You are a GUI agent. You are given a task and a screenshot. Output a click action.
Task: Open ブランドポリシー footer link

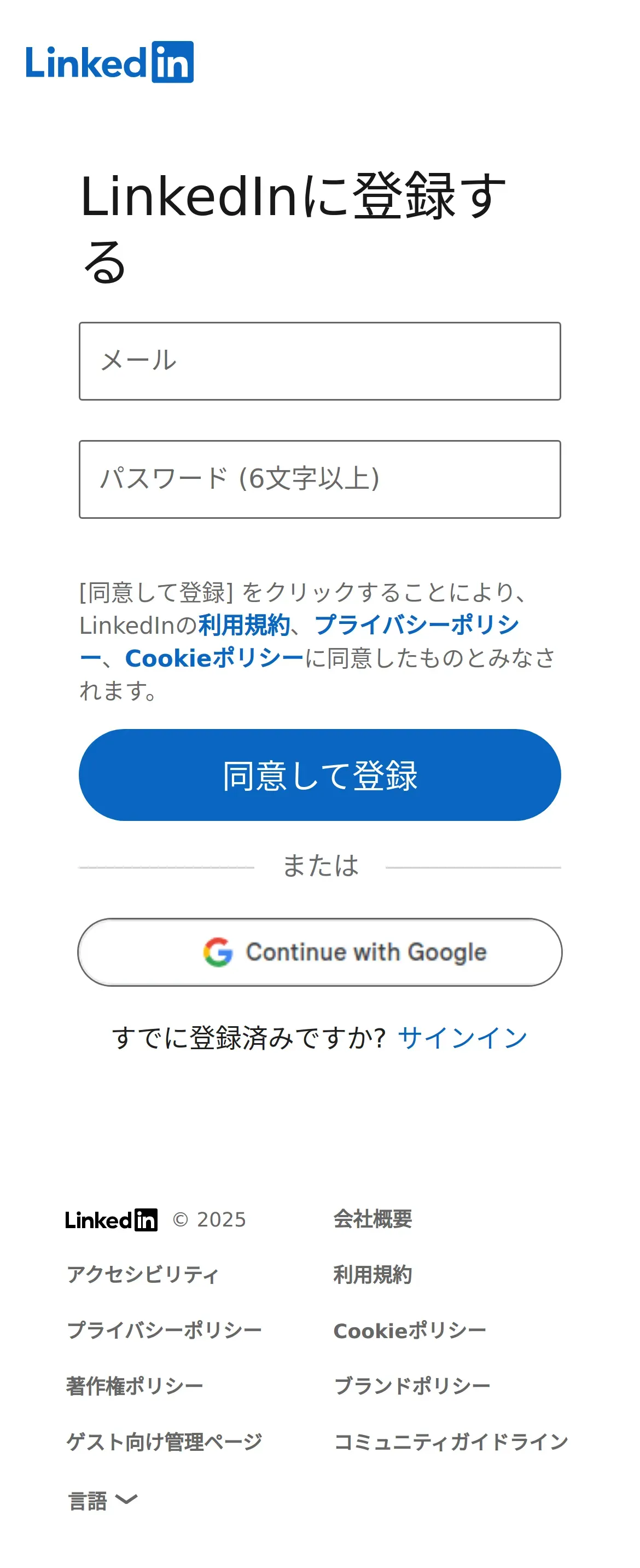point(412,1386)
